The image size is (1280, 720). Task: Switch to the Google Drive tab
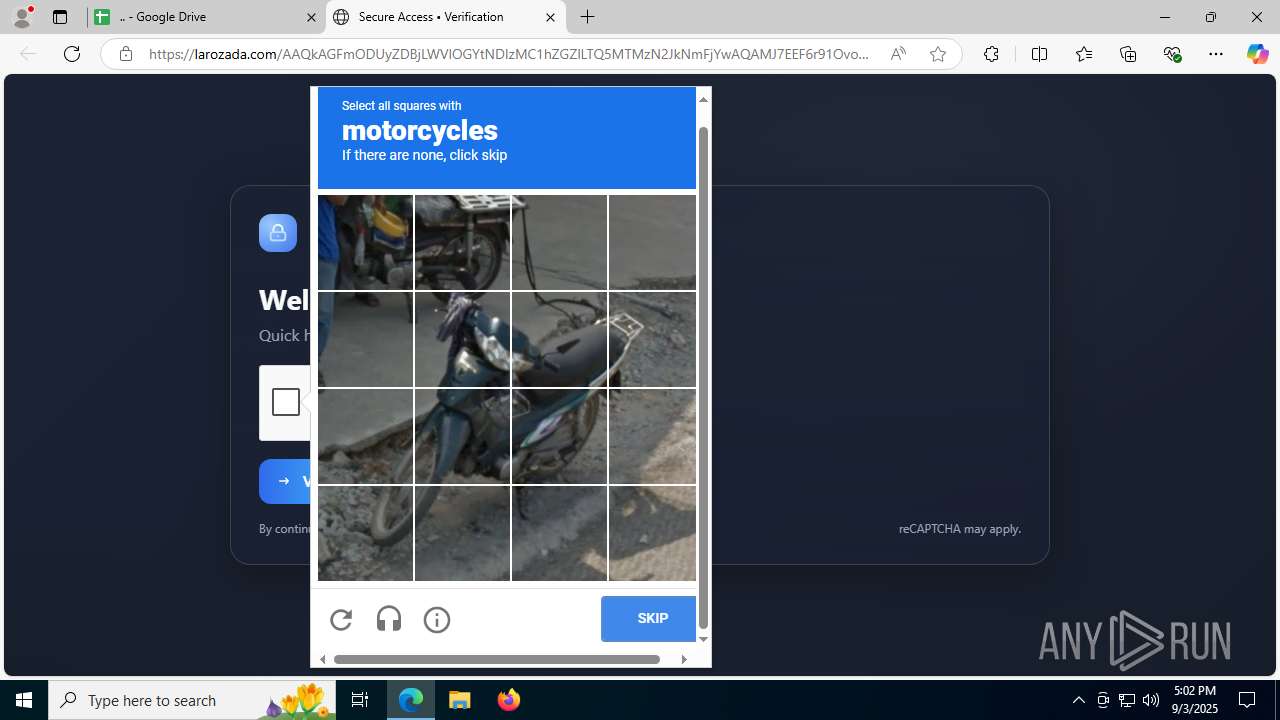tap(205, 17)
